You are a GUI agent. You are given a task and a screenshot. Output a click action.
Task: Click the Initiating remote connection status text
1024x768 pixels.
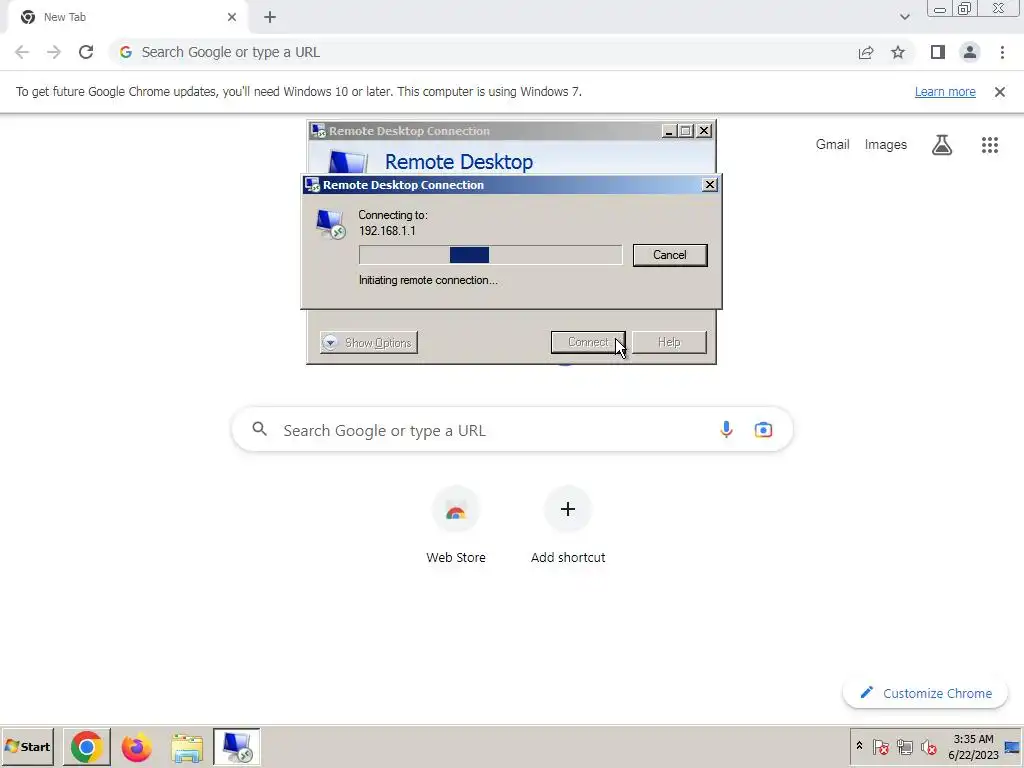[428, 280]
